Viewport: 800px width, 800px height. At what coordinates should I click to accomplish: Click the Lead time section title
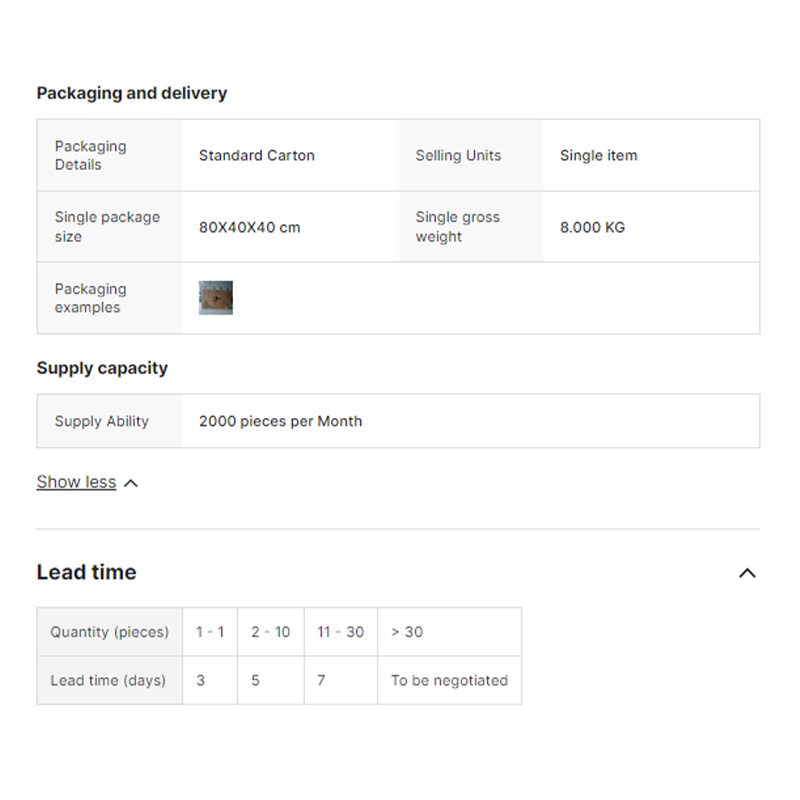(x=87, y=572)
